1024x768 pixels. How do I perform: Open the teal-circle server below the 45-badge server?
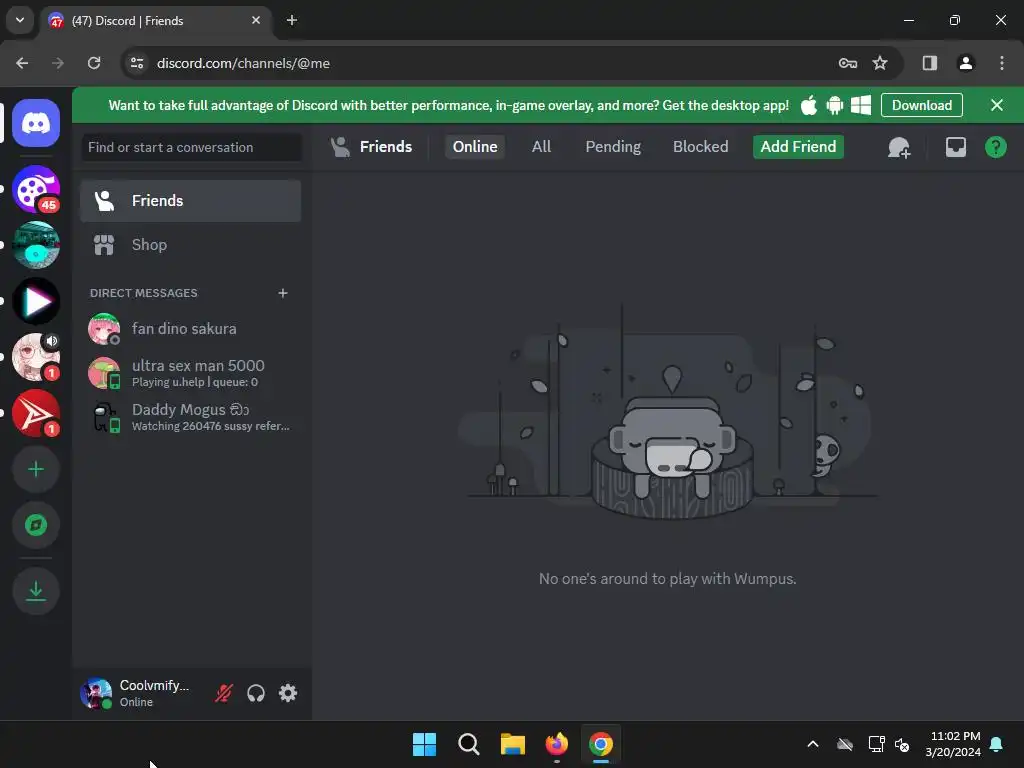tap(36, 245)
